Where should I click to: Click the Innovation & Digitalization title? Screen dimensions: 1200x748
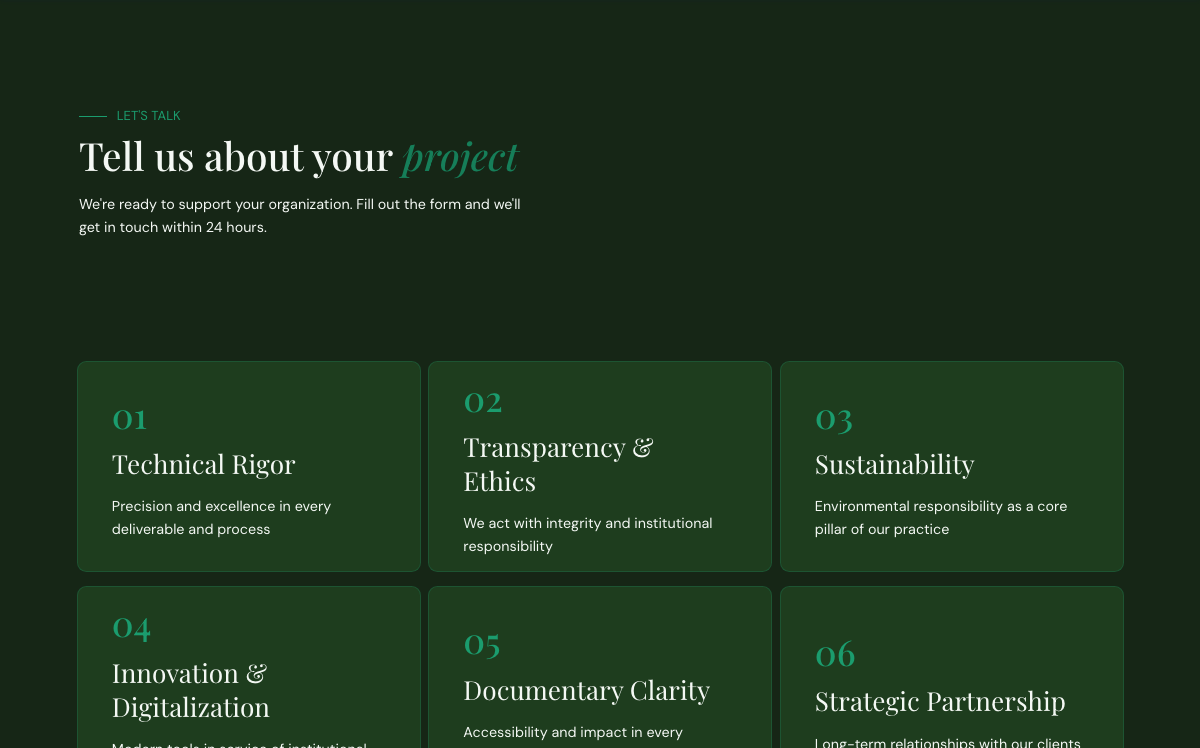(191, 690)
